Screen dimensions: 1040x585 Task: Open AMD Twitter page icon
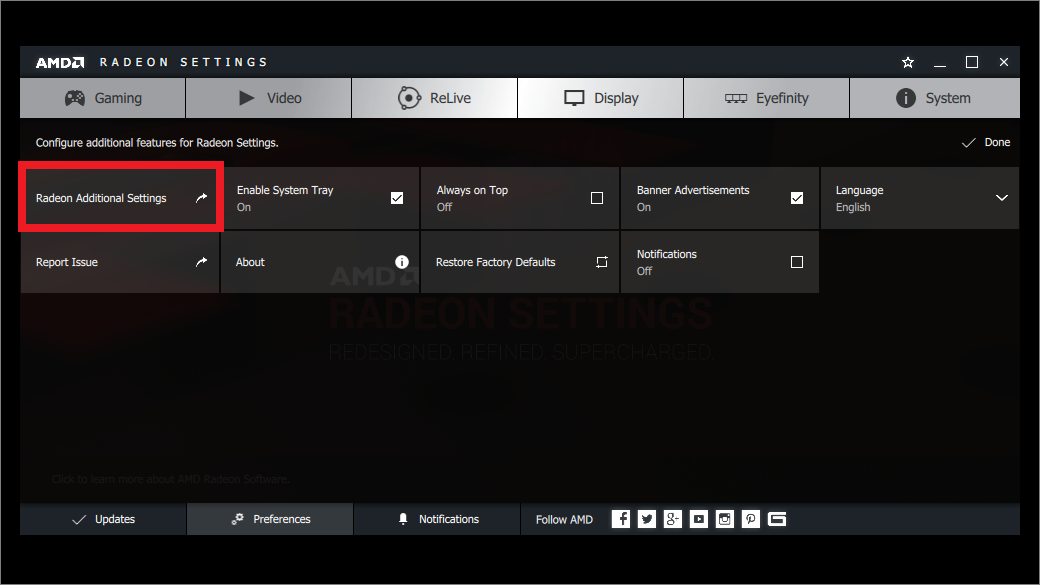tap(647, 519)
